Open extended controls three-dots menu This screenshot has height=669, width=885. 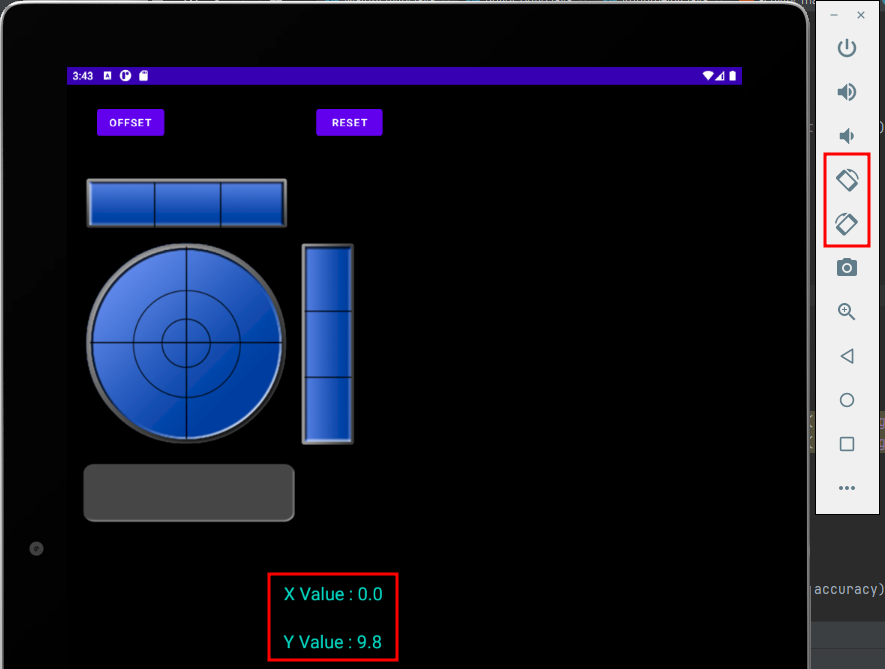tap(847, 488)
